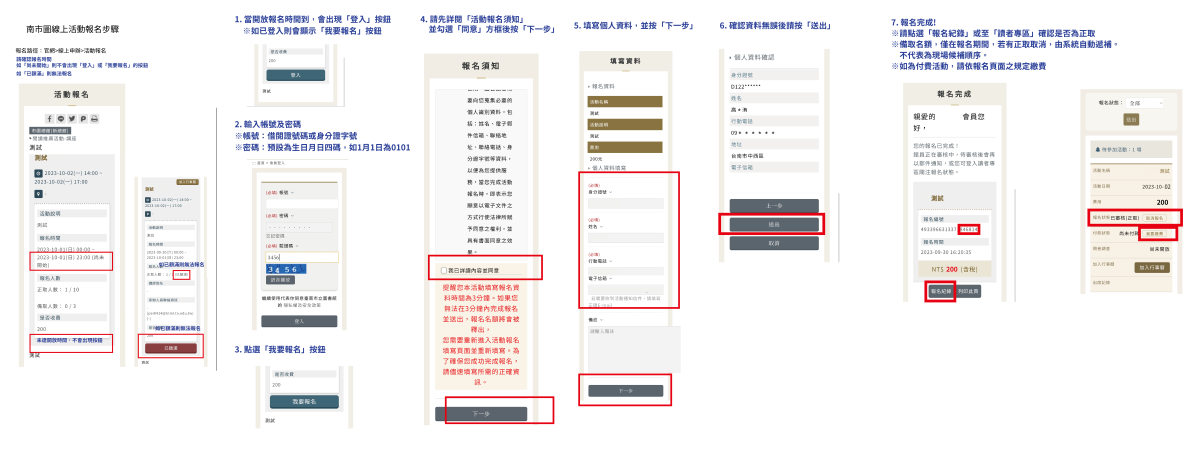Click the 備註 remarks text area
The height and width of the screenshot is (456, 1200).
click(626, 345)
